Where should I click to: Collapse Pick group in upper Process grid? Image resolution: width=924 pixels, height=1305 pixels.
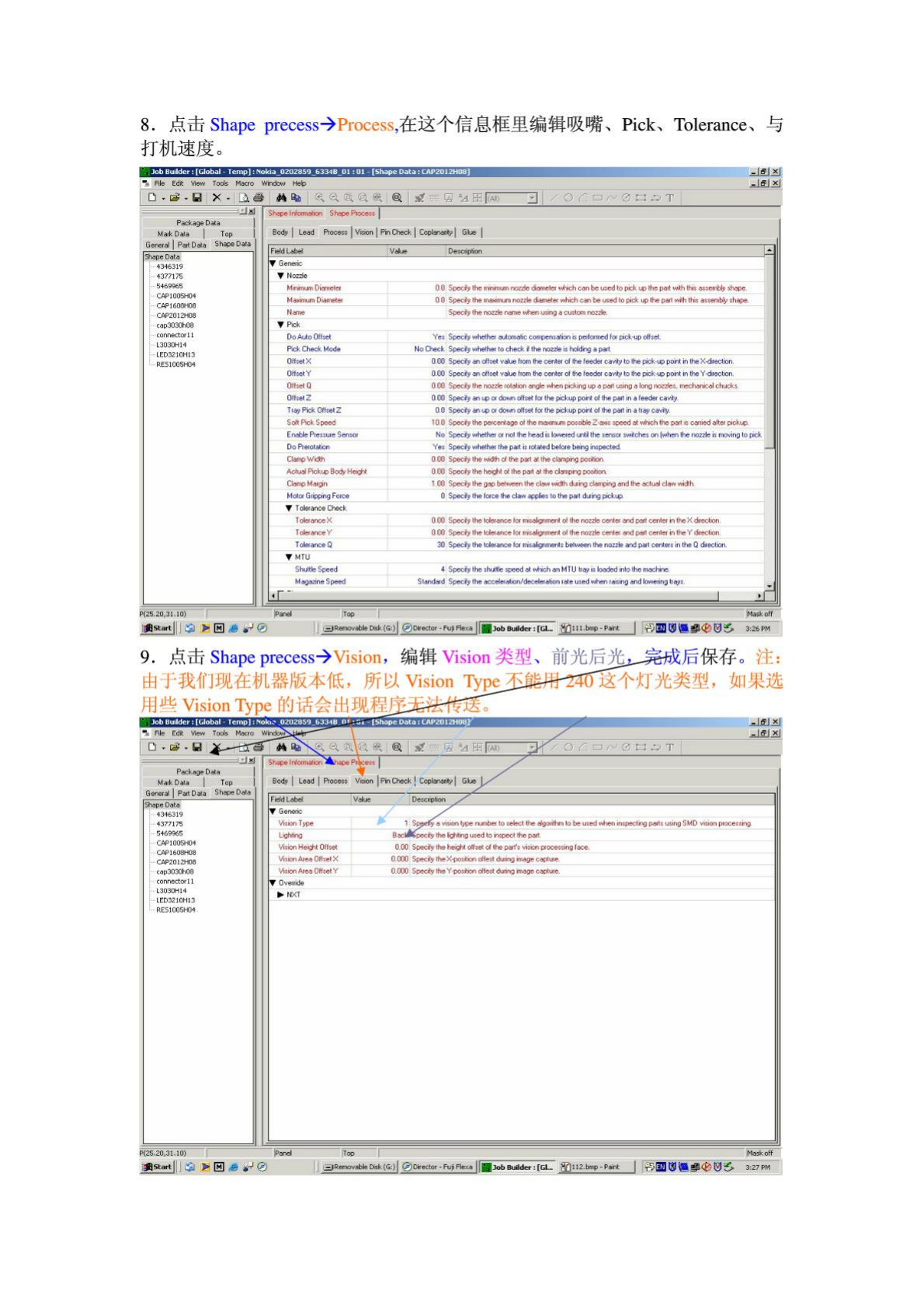click(281, 325)
